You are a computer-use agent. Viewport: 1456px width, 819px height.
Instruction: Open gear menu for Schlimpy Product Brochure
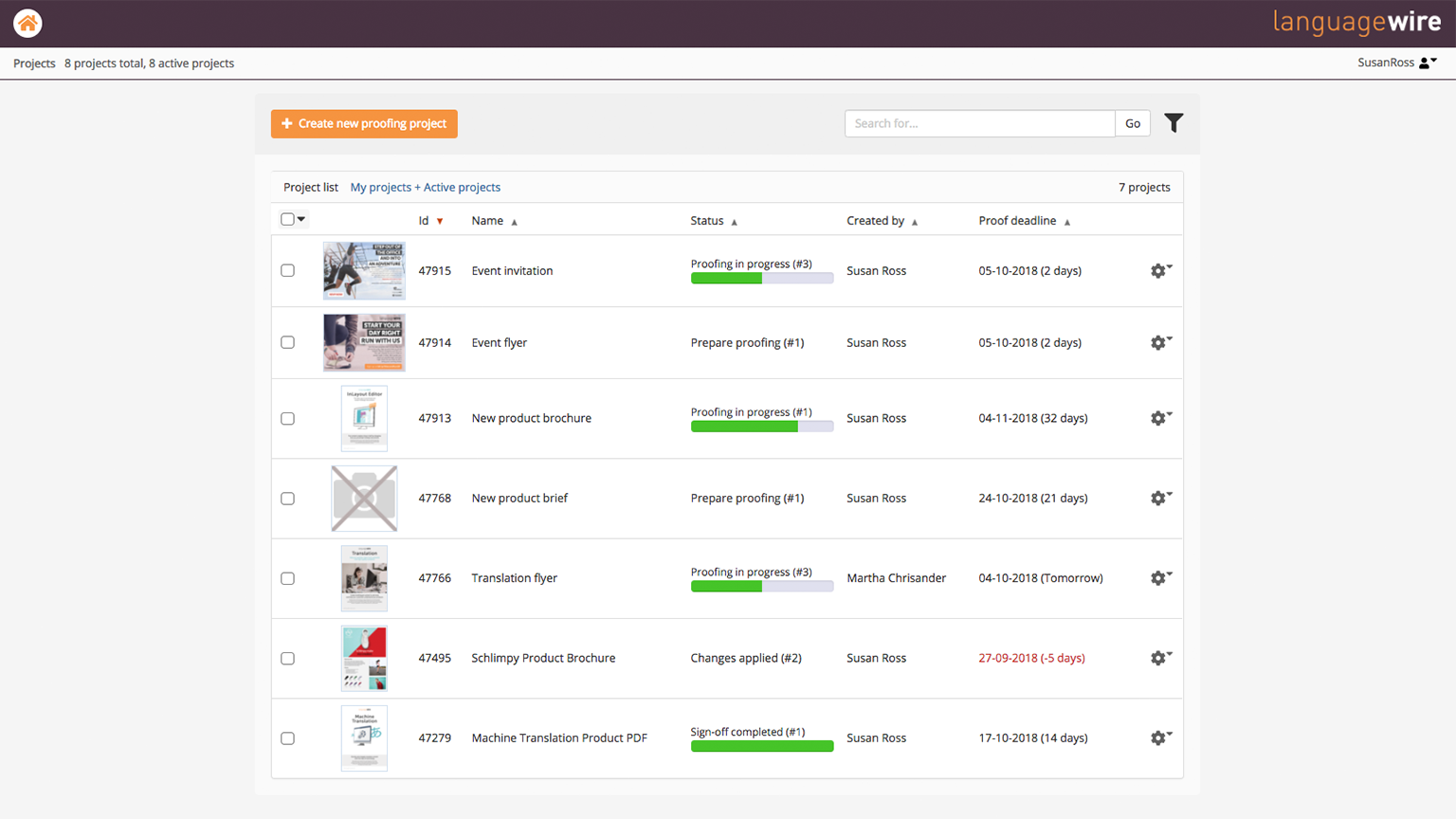[1159, 658]
